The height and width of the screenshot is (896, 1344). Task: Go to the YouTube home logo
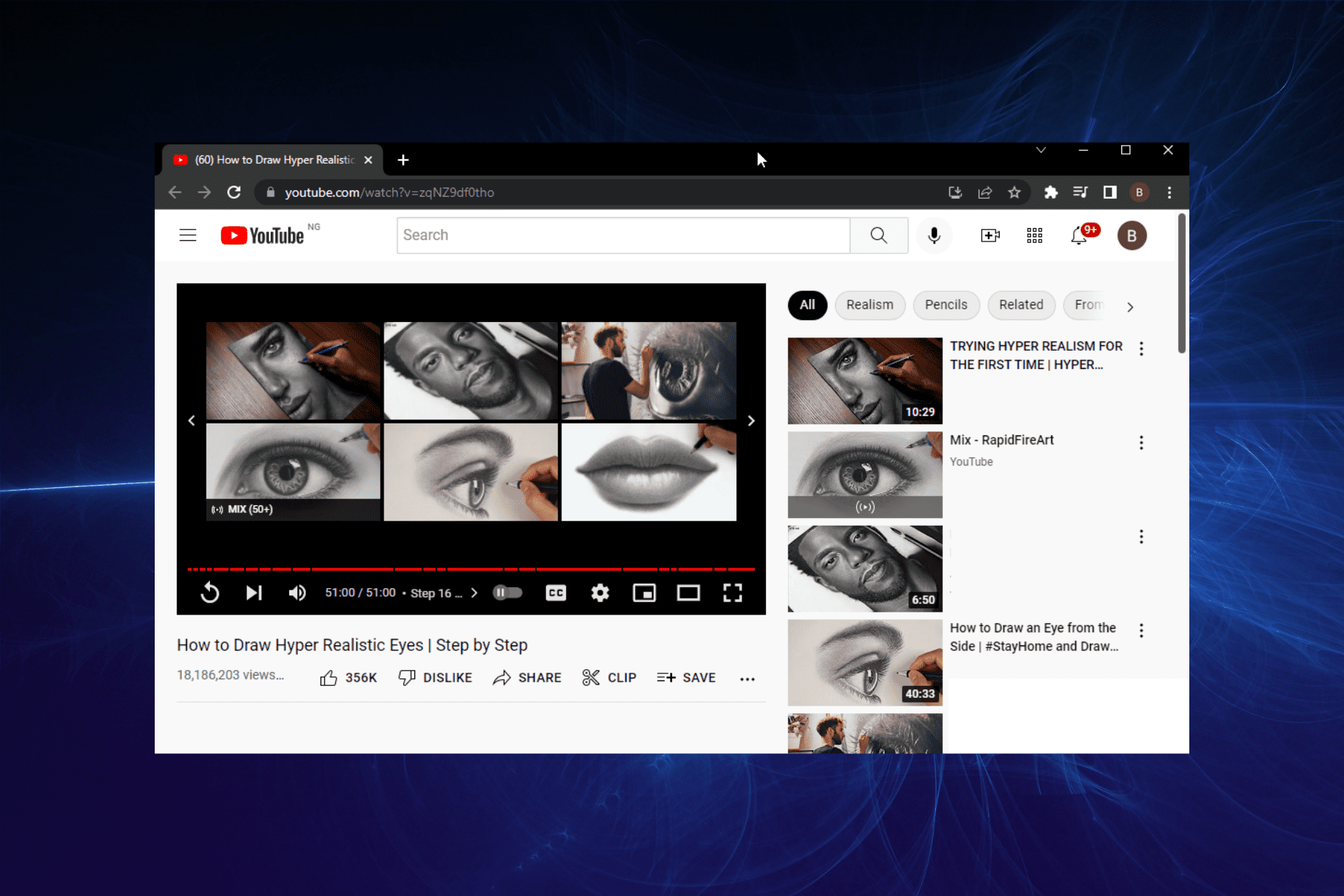(x=262, y=236)
